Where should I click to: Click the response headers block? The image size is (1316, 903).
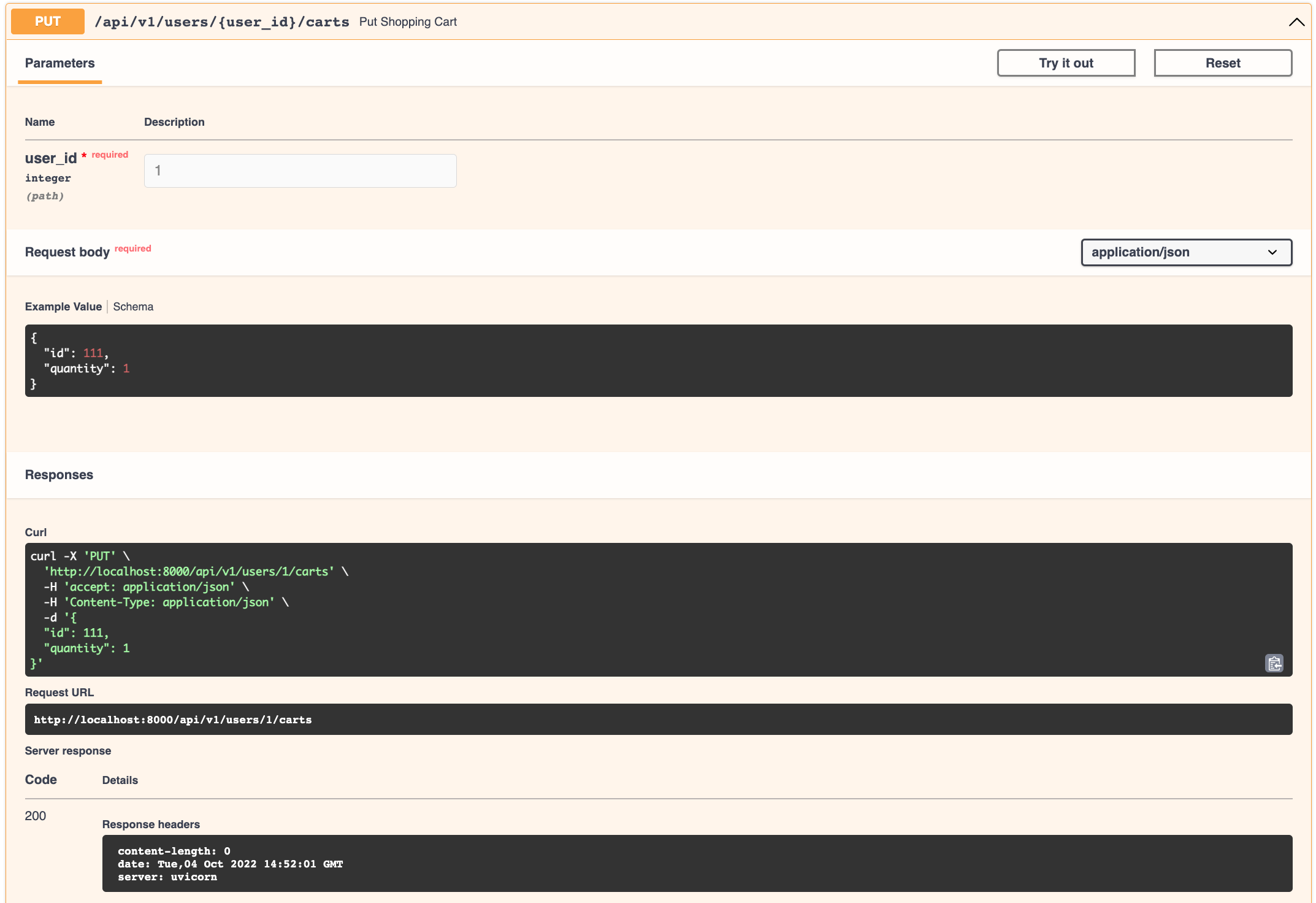tap(697, 864)
